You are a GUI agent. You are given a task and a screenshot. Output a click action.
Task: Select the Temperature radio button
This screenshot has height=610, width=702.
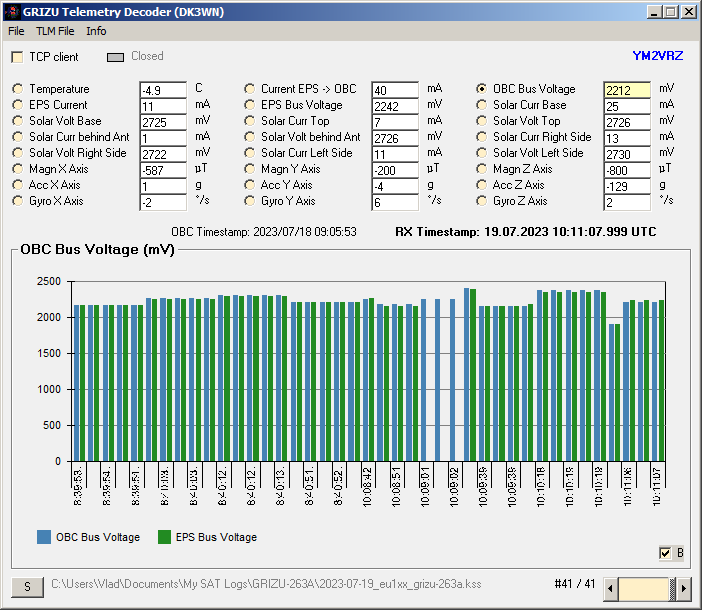pos(17,89)
